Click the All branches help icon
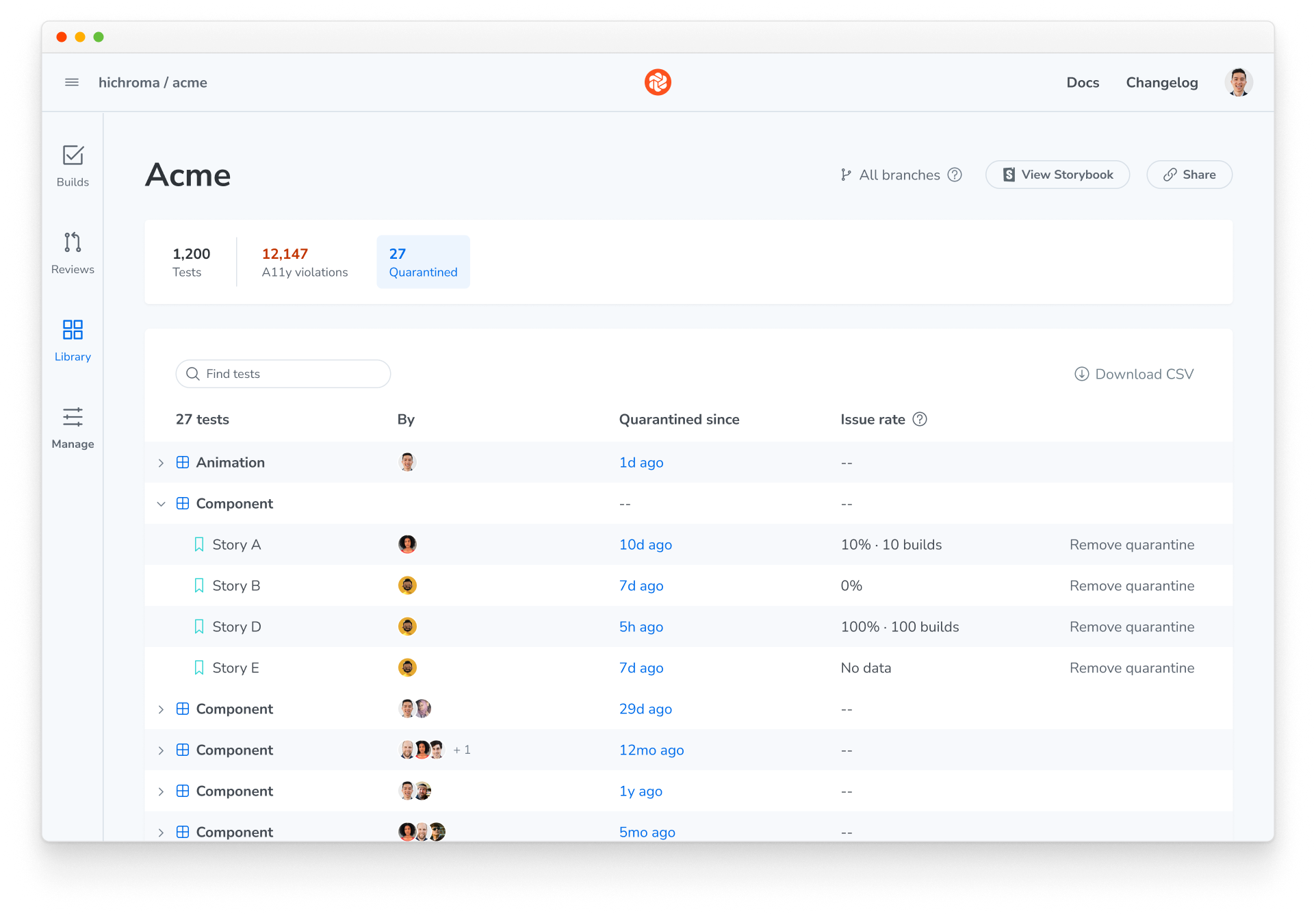The width and height of the screenshot is (1316, 914). pos(955,175)
